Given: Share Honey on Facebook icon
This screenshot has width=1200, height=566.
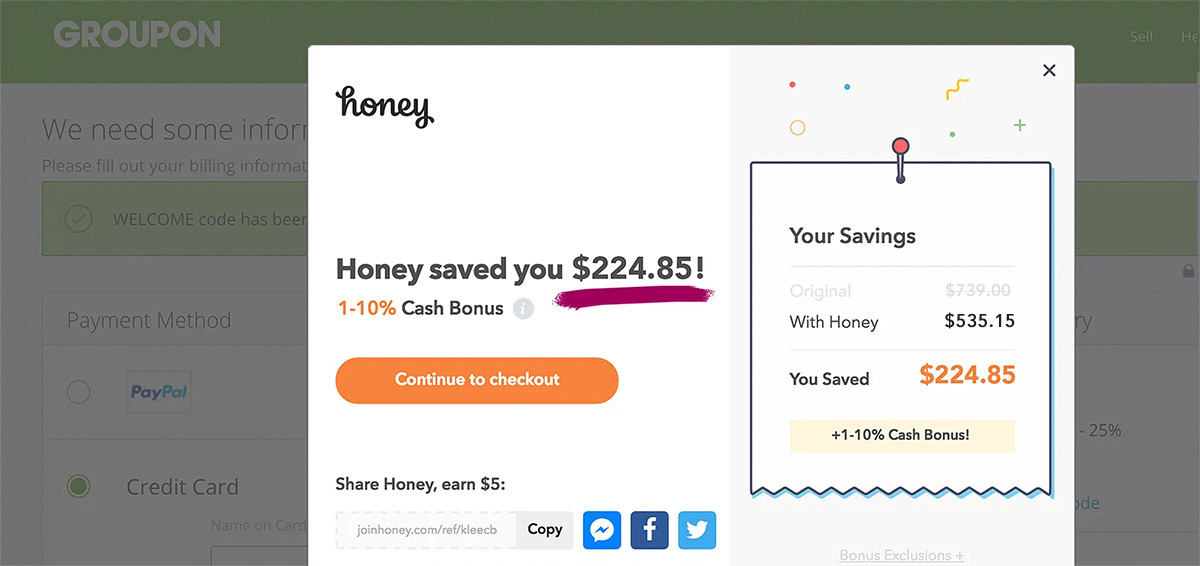Looking at the screenshot, I should pyautogui.click(x=650, y=530).
